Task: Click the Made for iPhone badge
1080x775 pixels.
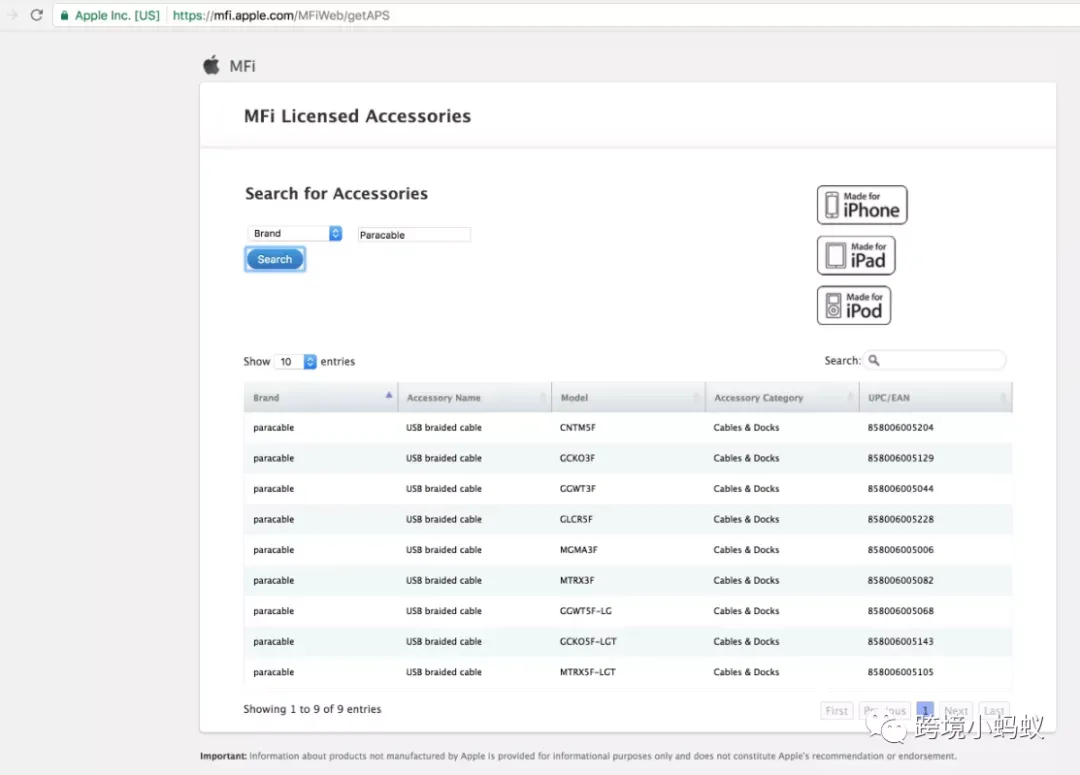Action: click(x=862, y=205)
